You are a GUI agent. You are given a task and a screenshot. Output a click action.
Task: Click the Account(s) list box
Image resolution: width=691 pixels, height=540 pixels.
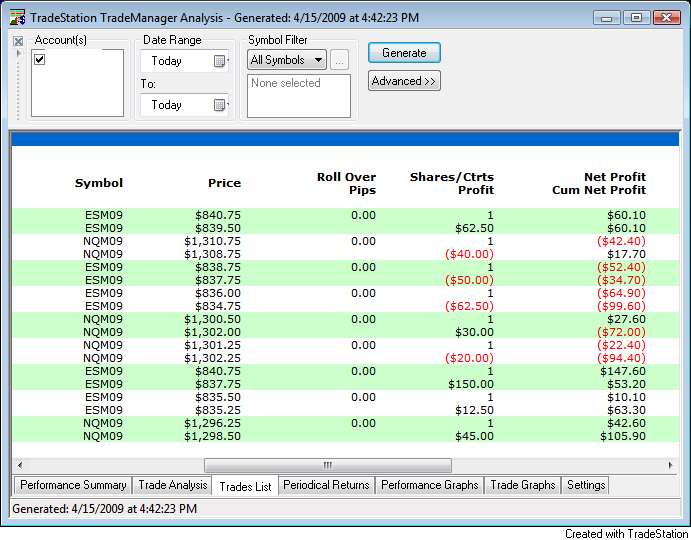pyautogui.click(x=78, y=83)
